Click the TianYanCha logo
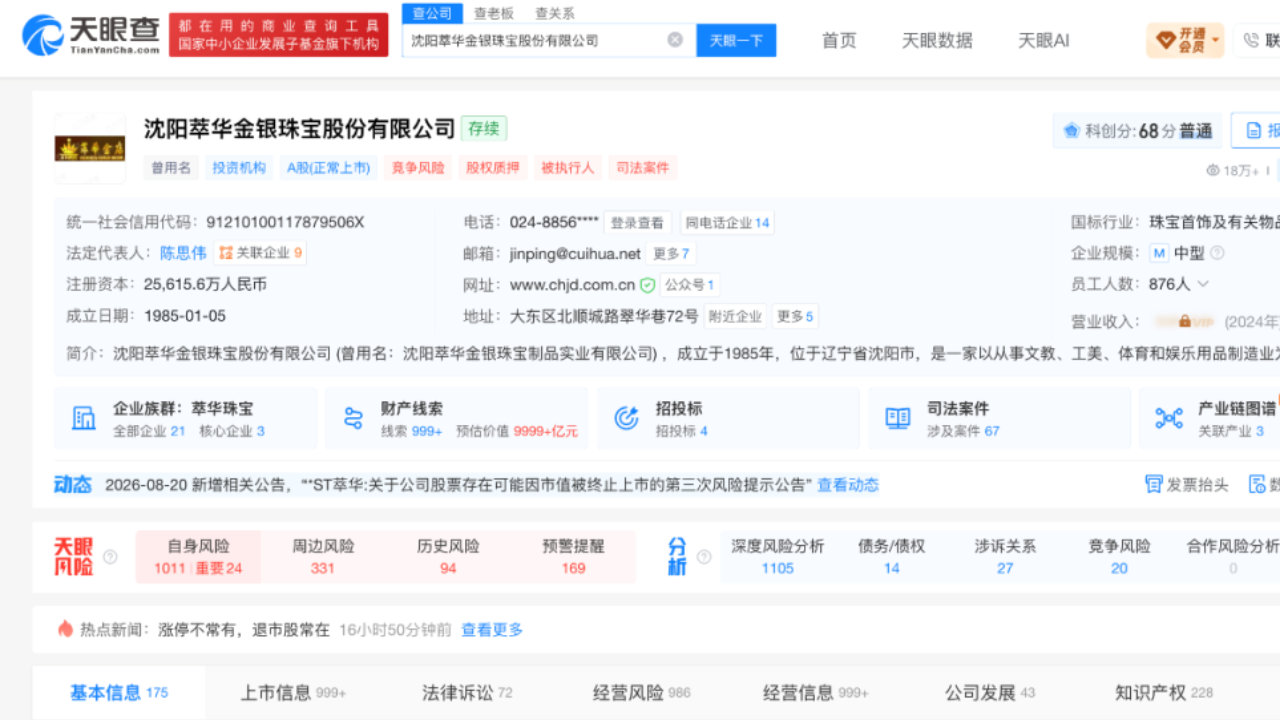Image resolution: width=1280 pixels, height=720 pixels. pos(91,35)
